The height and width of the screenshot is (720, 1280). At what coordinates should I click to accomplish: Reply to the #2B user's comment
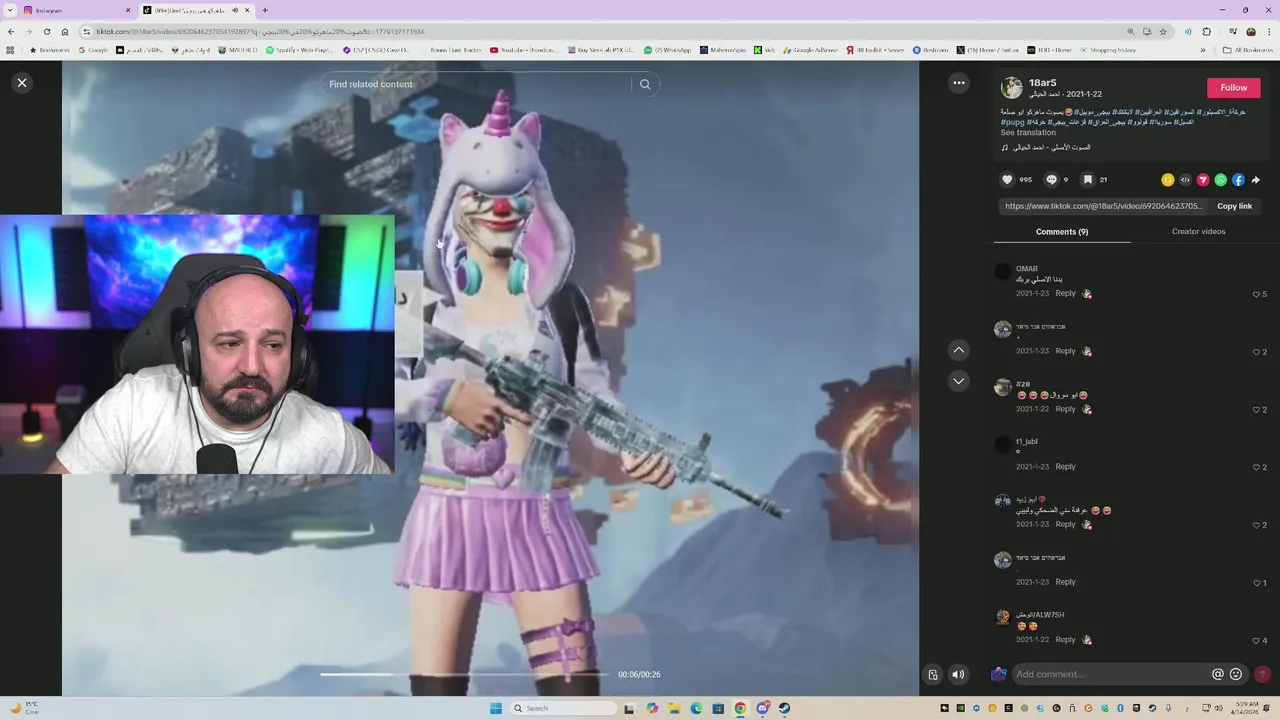(x=1065, y=409)
